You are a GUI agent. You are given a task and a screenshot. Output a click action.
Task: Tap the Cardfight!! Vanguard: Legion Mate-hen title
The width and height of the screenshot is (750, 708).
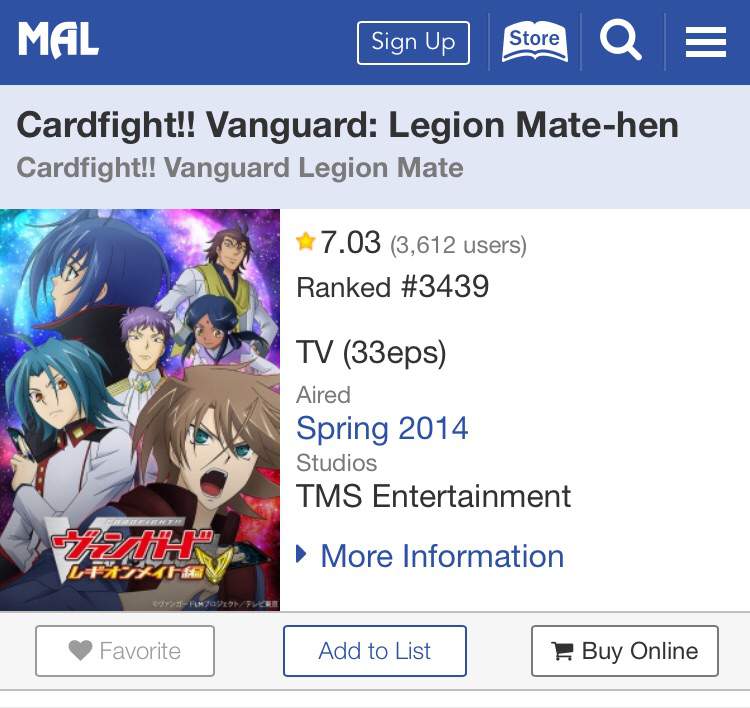tap(348, 125)
